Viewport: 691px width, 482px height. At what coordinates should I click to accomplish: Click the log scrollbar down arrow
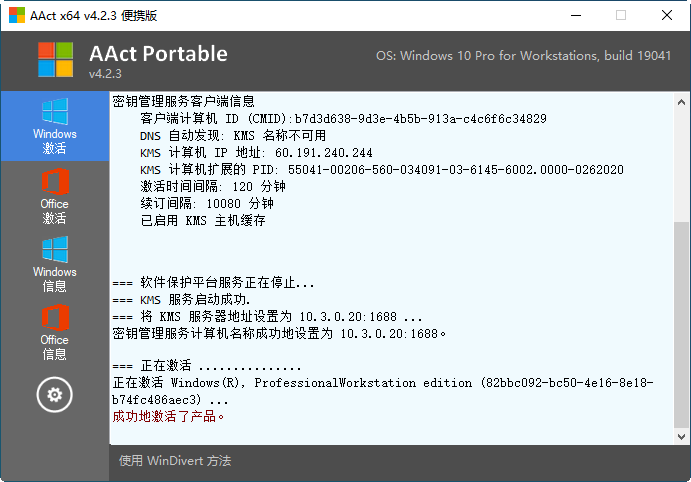click(x=682, y=437)
